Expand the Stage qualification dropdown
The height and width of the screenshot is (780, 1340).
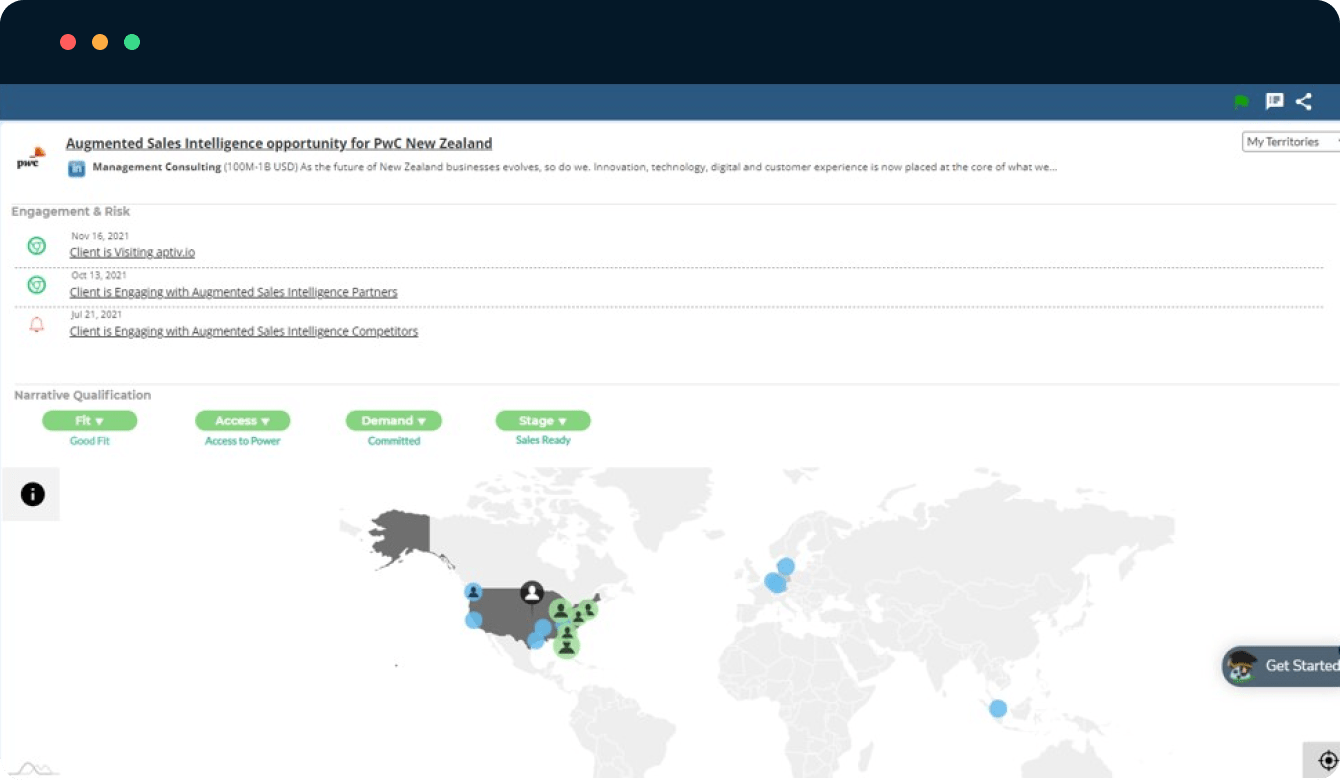543,421
